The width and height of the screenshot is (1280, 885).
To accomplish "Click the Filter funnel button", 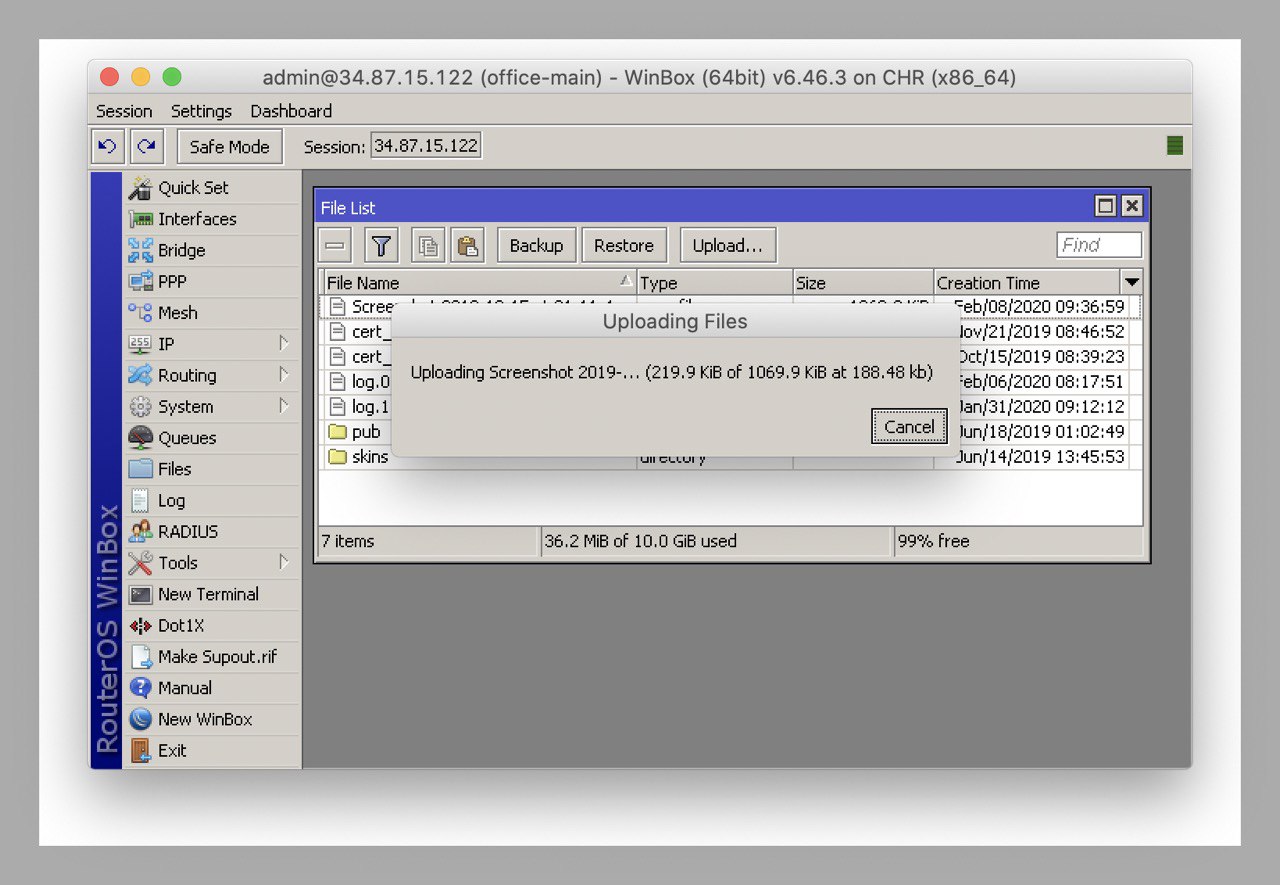I will [x=381, y=245].
